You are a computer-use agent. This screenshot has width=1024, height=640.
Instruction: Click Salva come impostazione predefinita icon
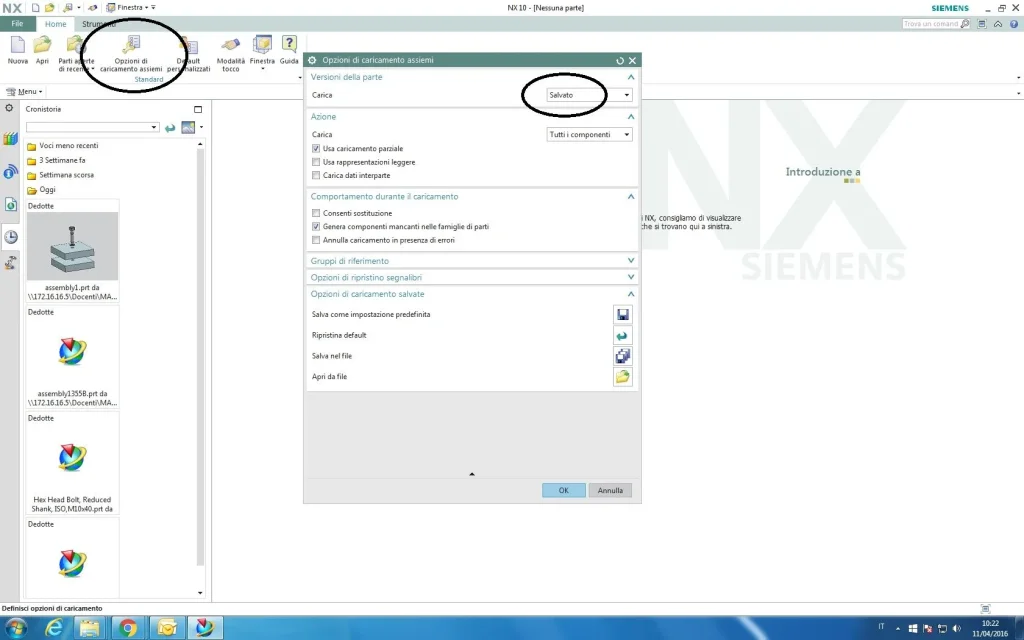(622, 314)
